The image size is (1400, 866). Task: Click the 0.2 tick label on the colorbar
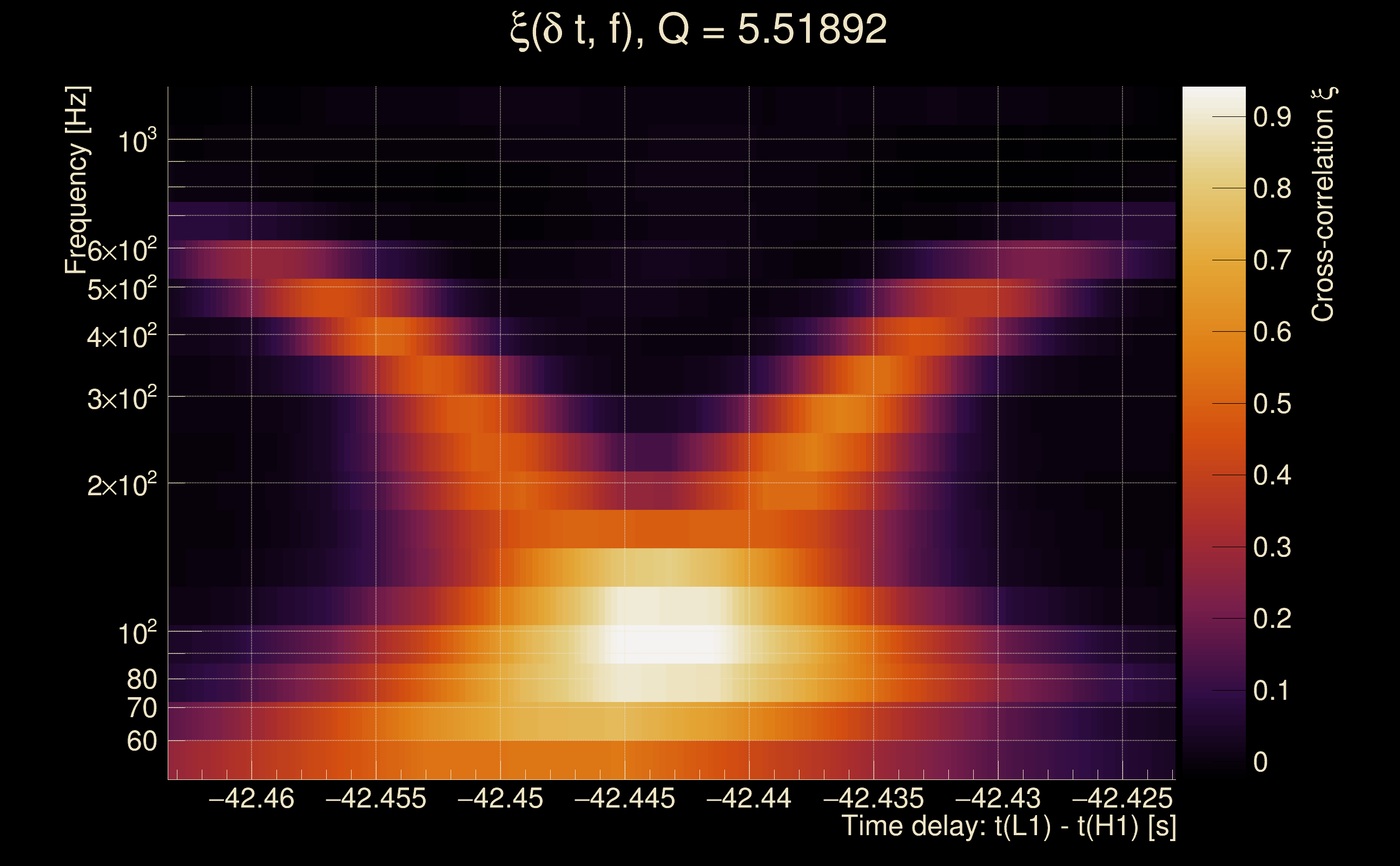1272,619
